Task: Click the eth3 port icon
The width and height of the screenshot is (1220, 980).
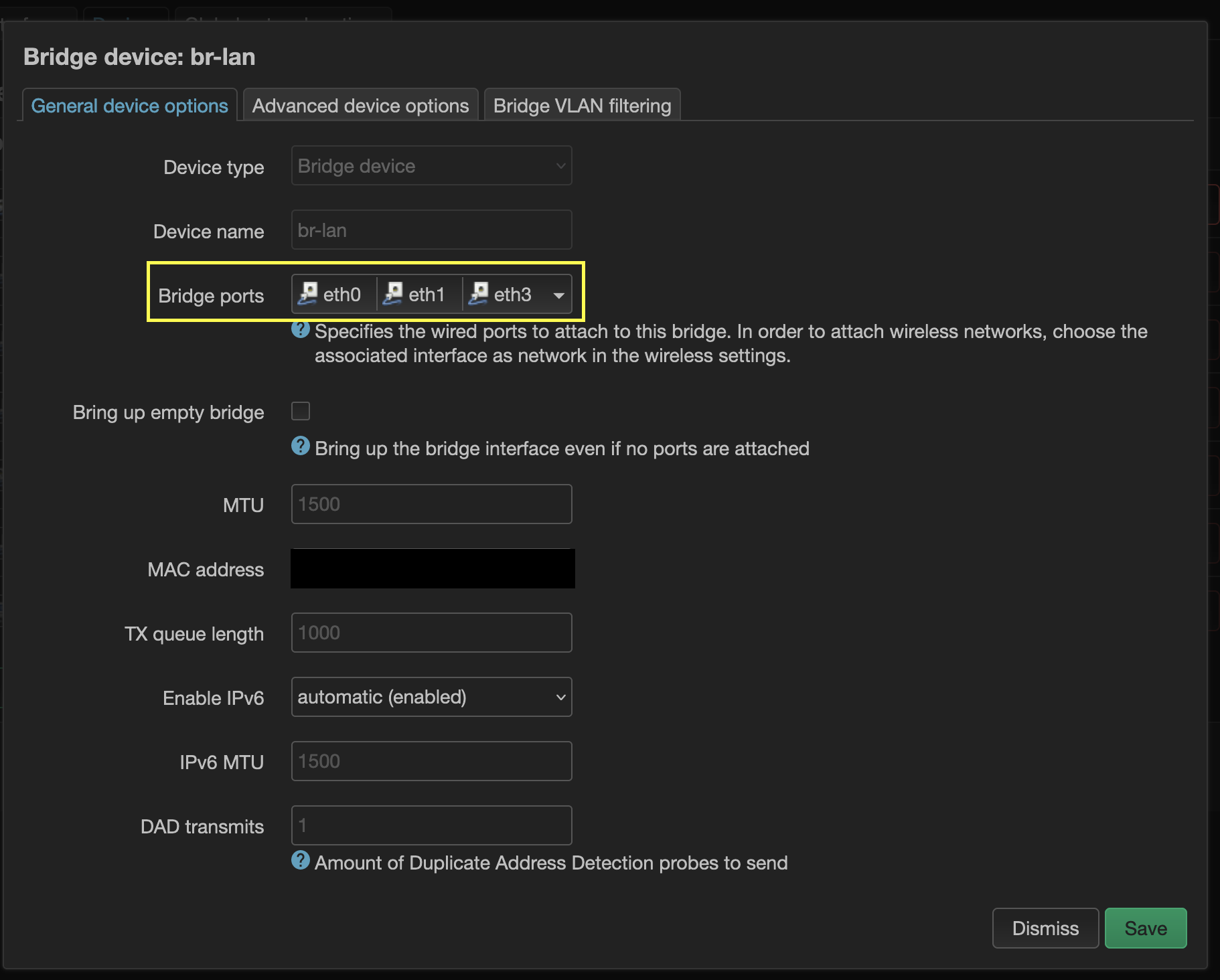Action: 479,294
